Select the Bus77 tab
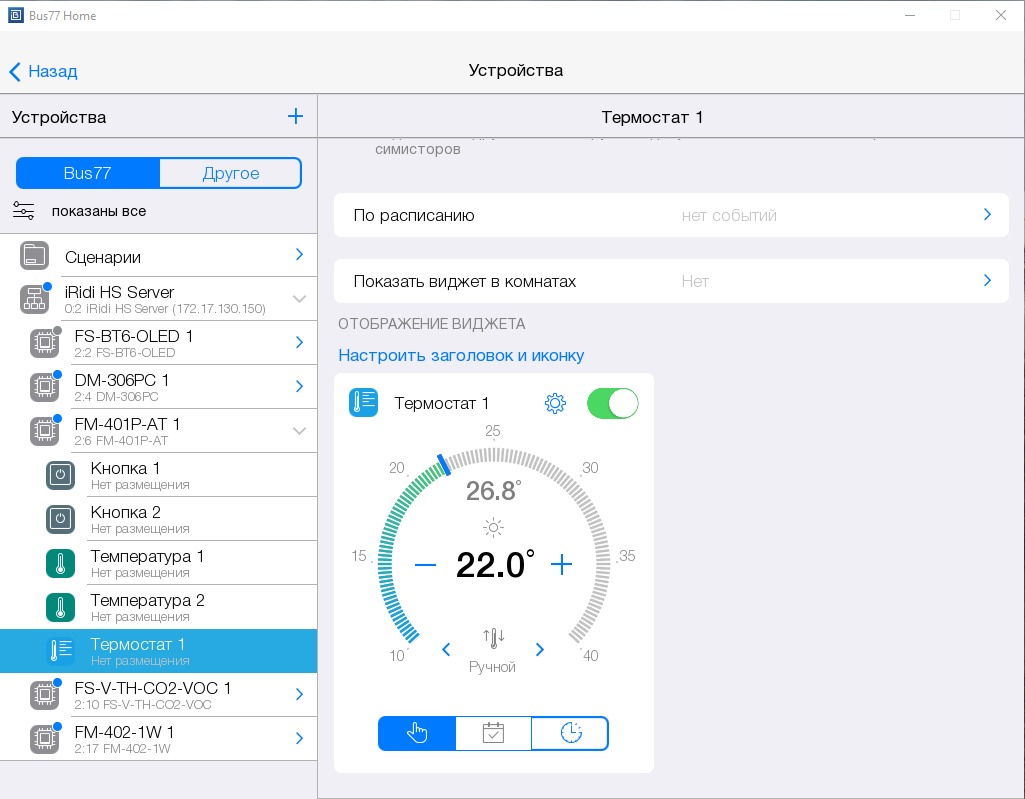The width and height of the screenshot is (1025, 799). coord(88,173)
